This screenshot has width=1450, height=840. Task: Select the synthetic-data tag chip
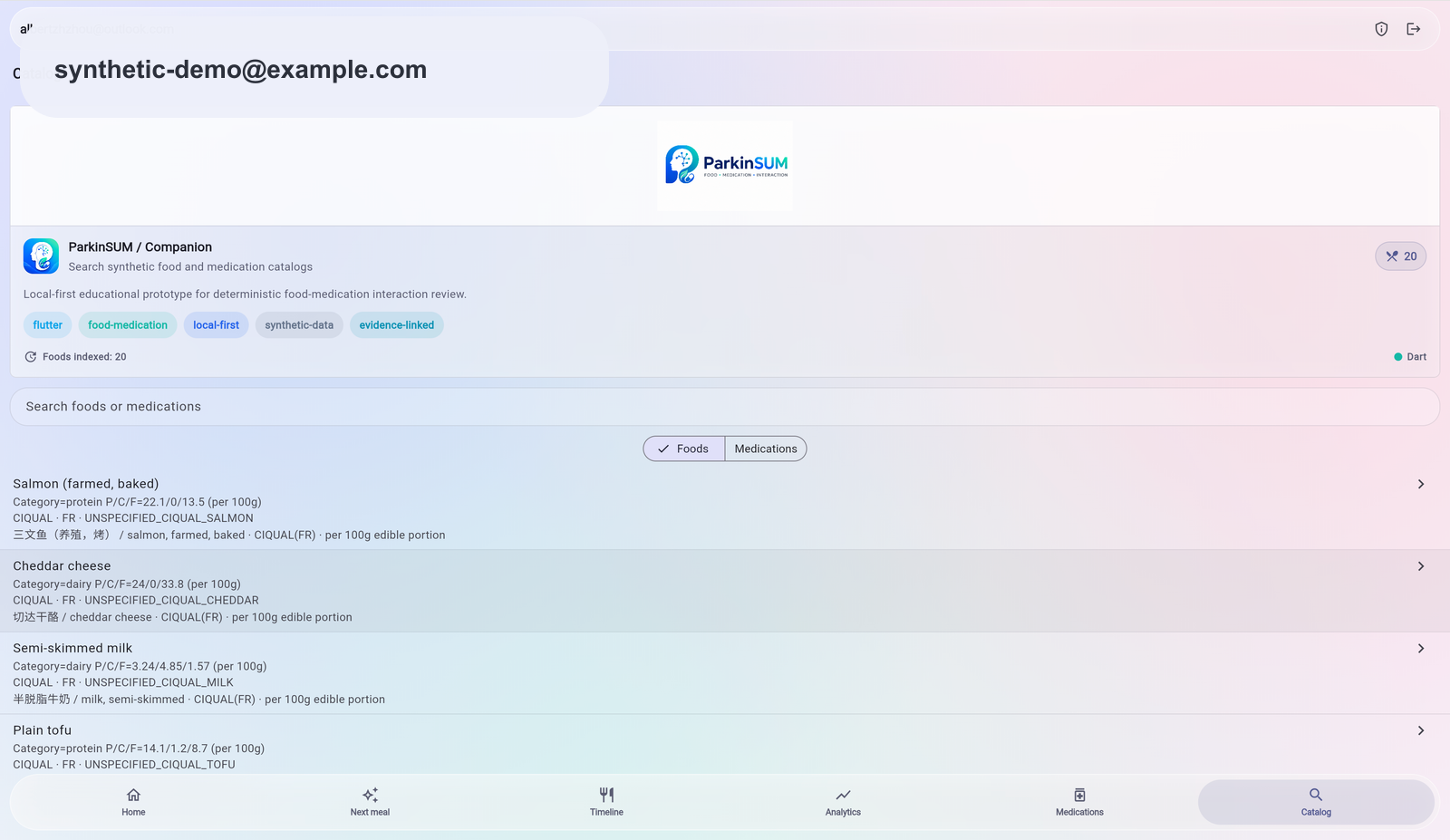point(299,325)
